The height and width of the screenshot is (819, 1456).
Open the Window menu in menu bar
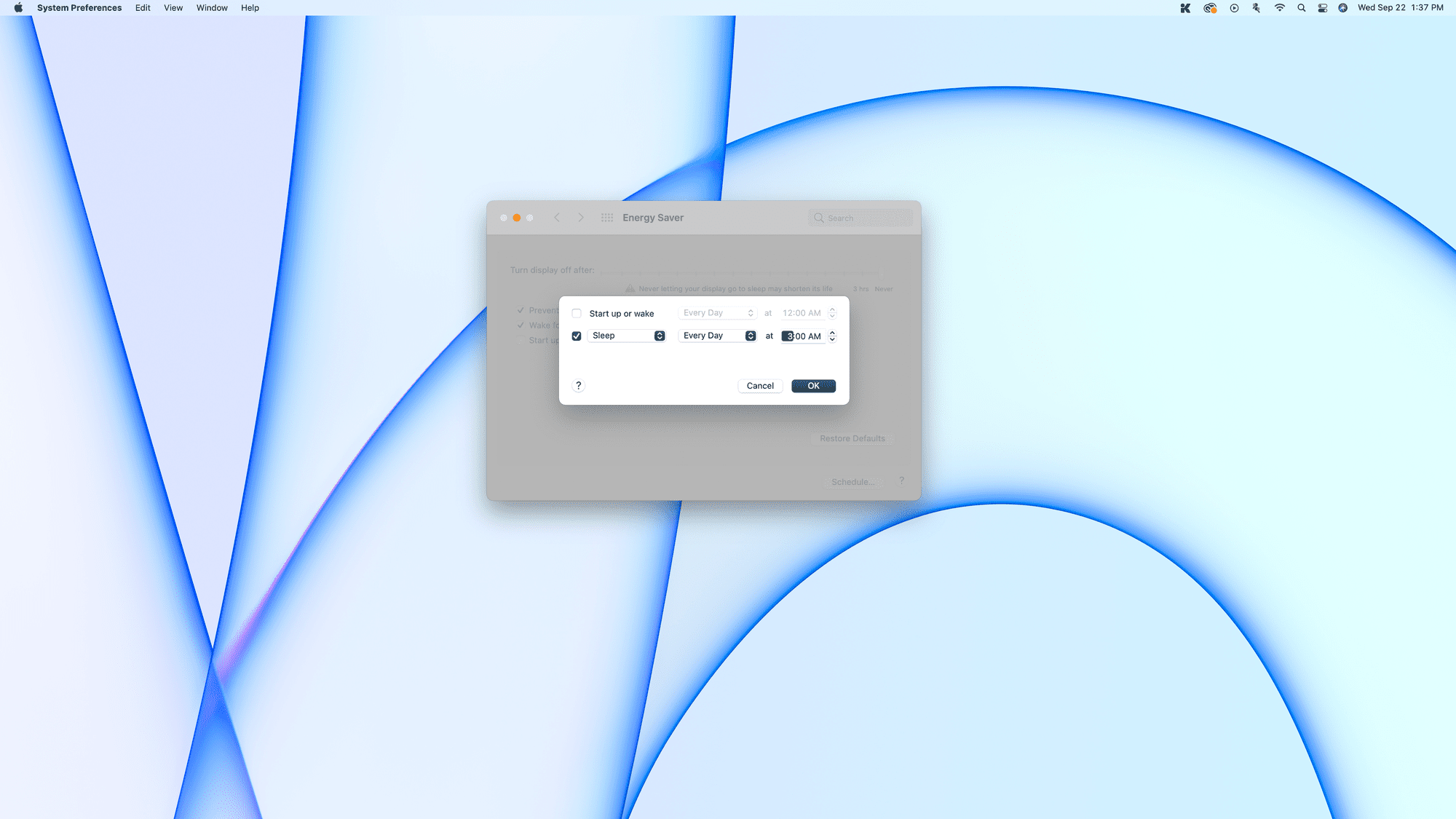pyautogui.click(x=211, y=8)
